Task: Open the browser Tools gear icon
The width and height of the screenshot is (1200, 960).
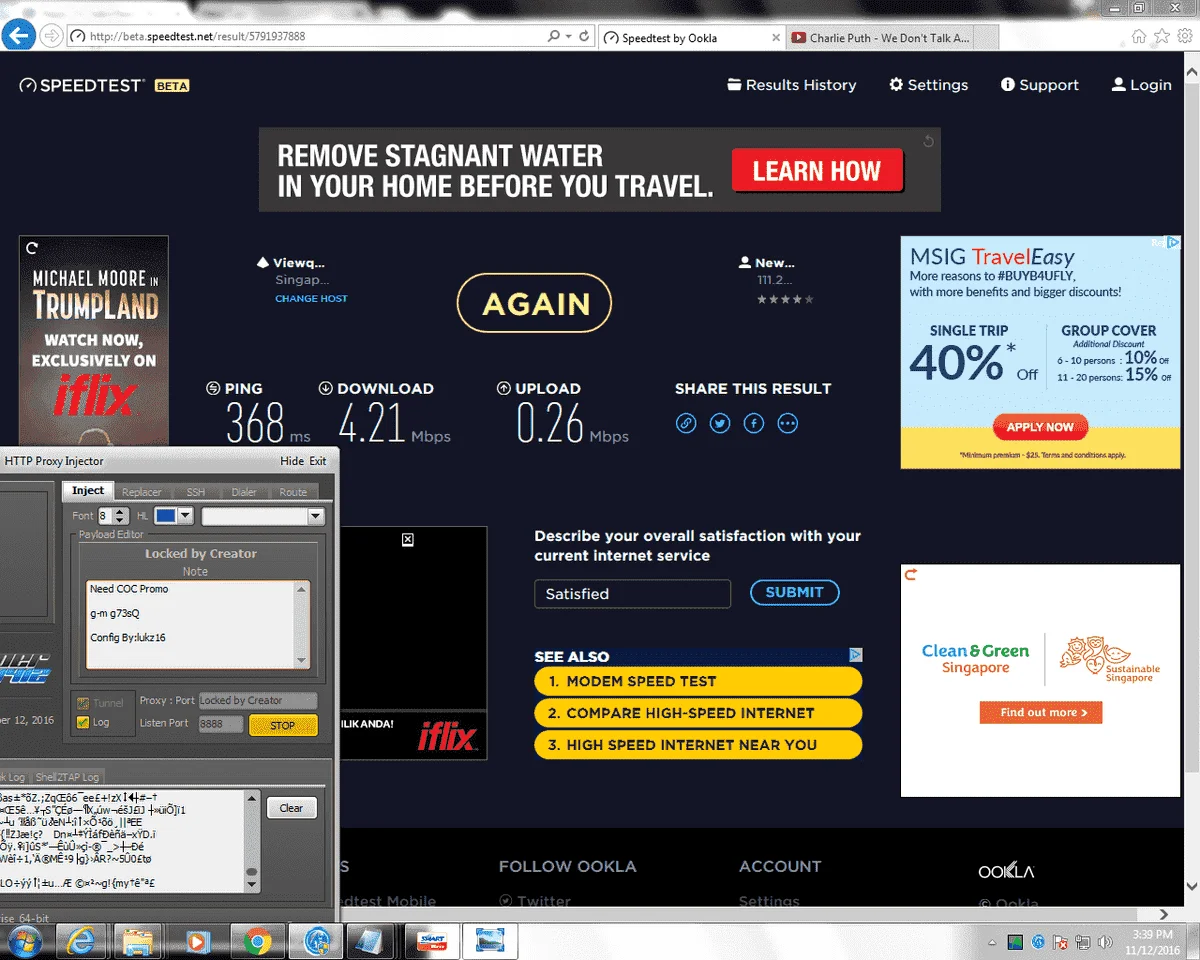Action: (x=1183, y=36)
